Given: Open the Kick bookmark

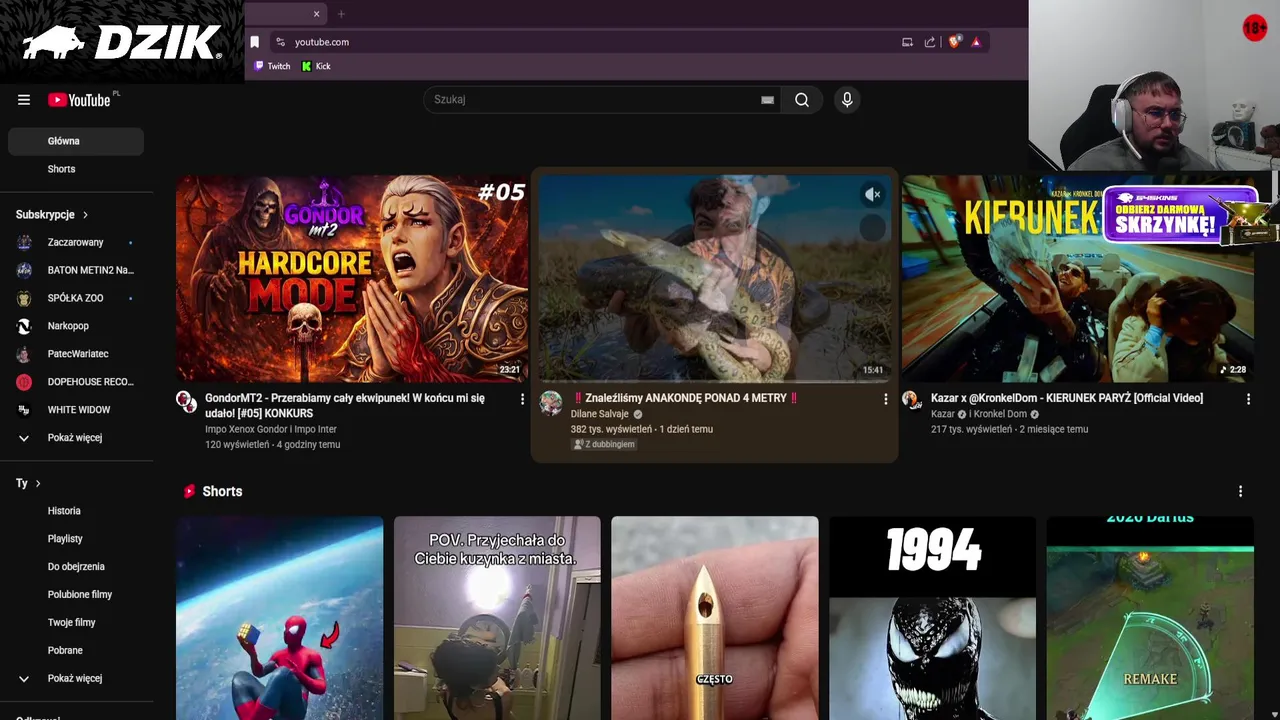Looking at the screenshot, I should pyautogui.click(x=316, y=66).
